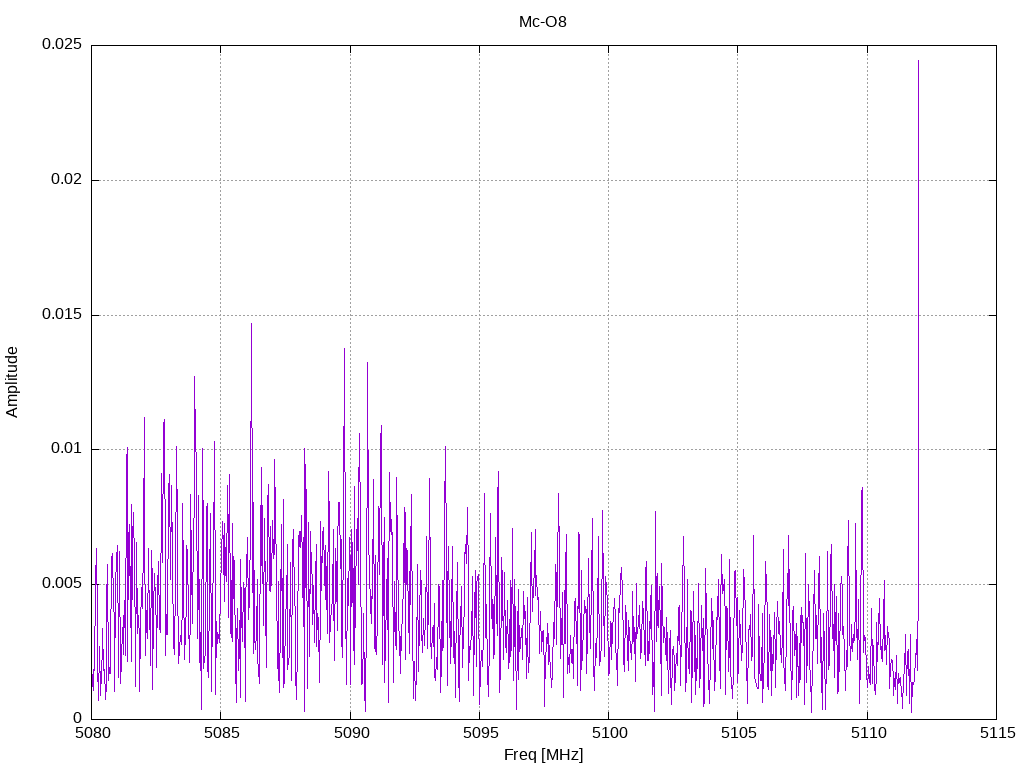Click the 0.02 y-axis tick label
Viewport: 1024px width, 768px height.
tap(65, 180)
